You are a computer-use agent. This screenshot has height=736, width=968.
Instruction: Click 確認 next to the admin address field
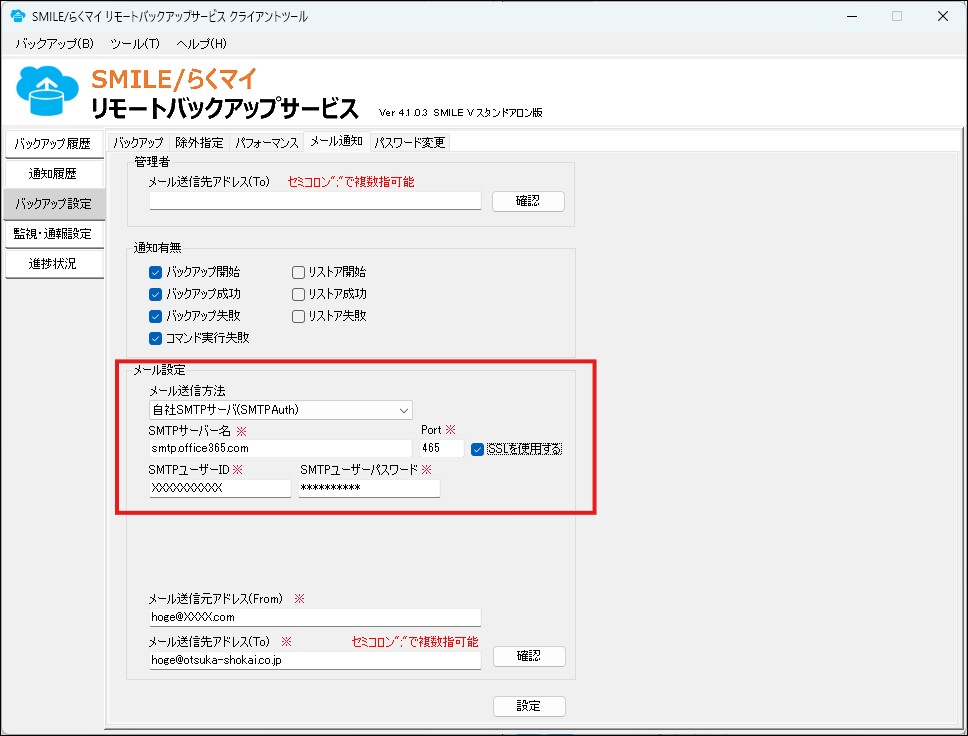[528, 200]
